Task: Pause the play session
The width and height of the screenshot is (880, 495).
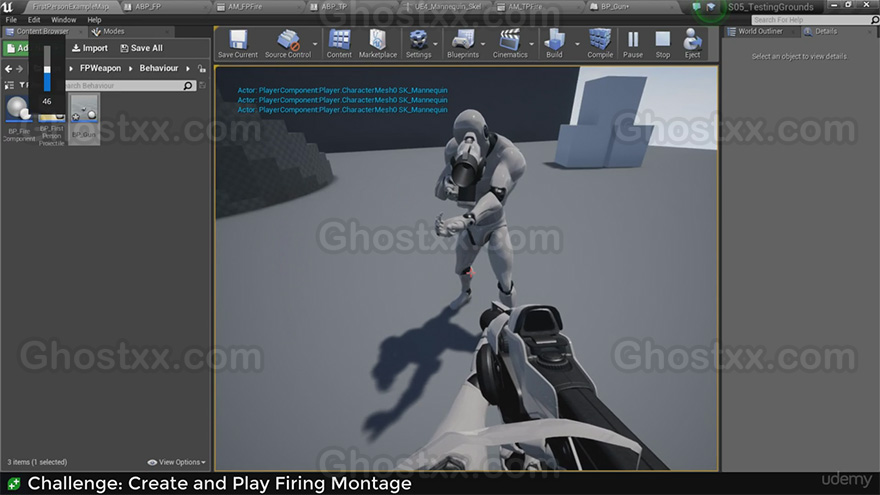Action: [632, 44]
